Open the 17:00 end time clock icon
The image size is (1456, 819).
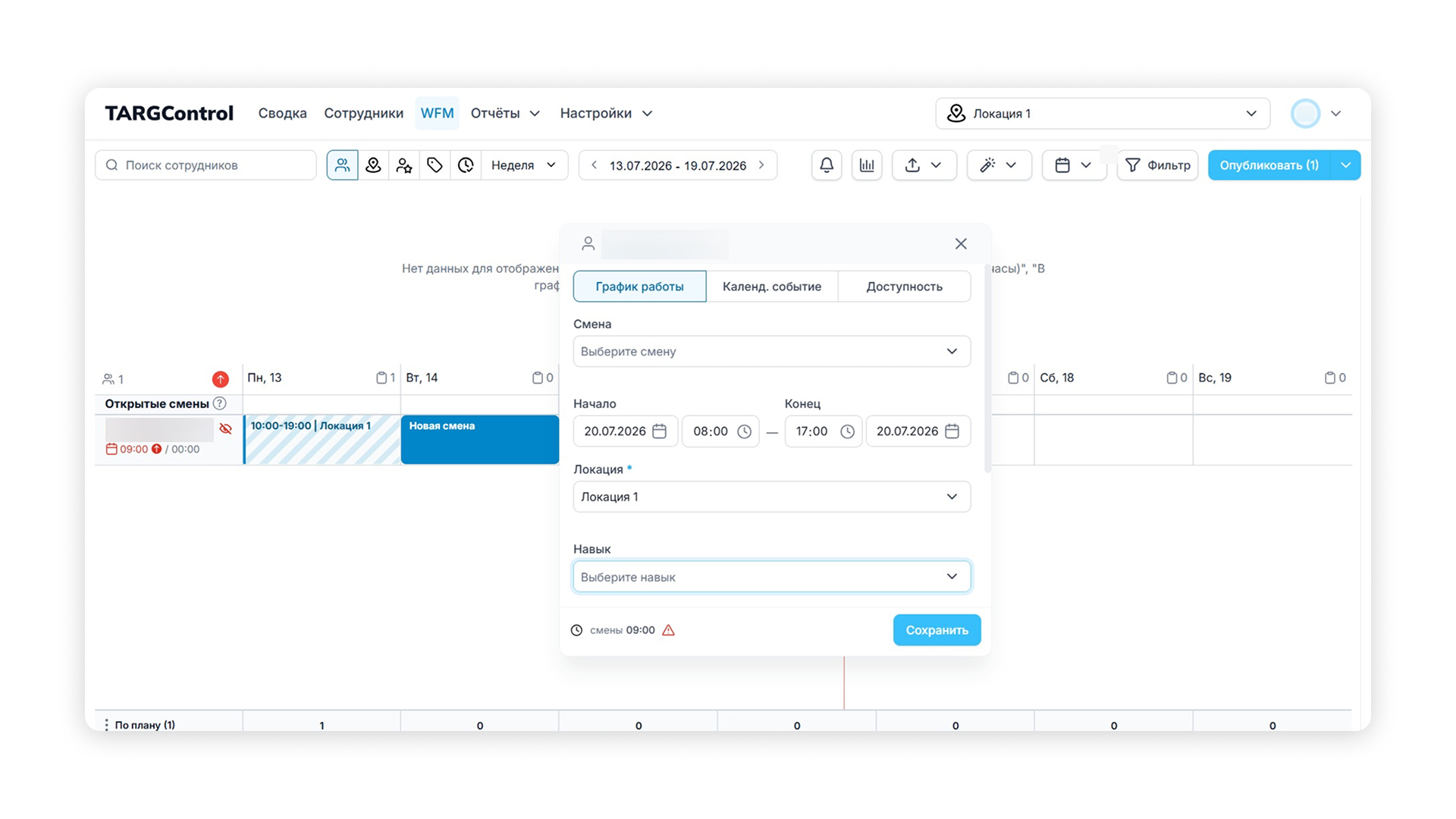[848, 431]
